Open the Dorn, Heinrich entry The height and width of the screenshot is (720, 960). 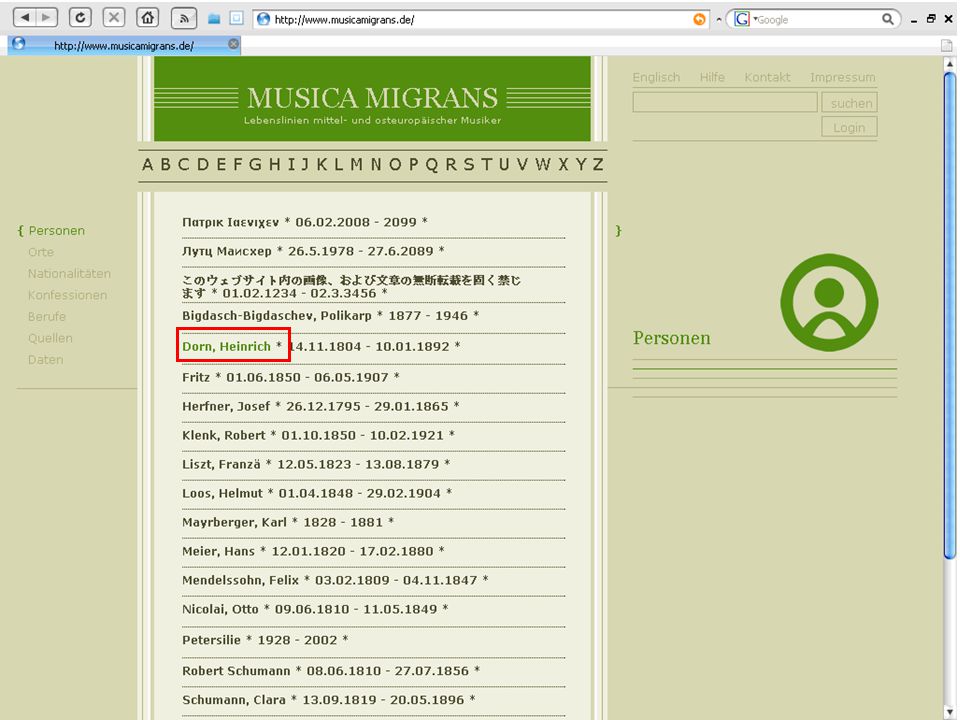pyautogui.click(x=226, y=347)
